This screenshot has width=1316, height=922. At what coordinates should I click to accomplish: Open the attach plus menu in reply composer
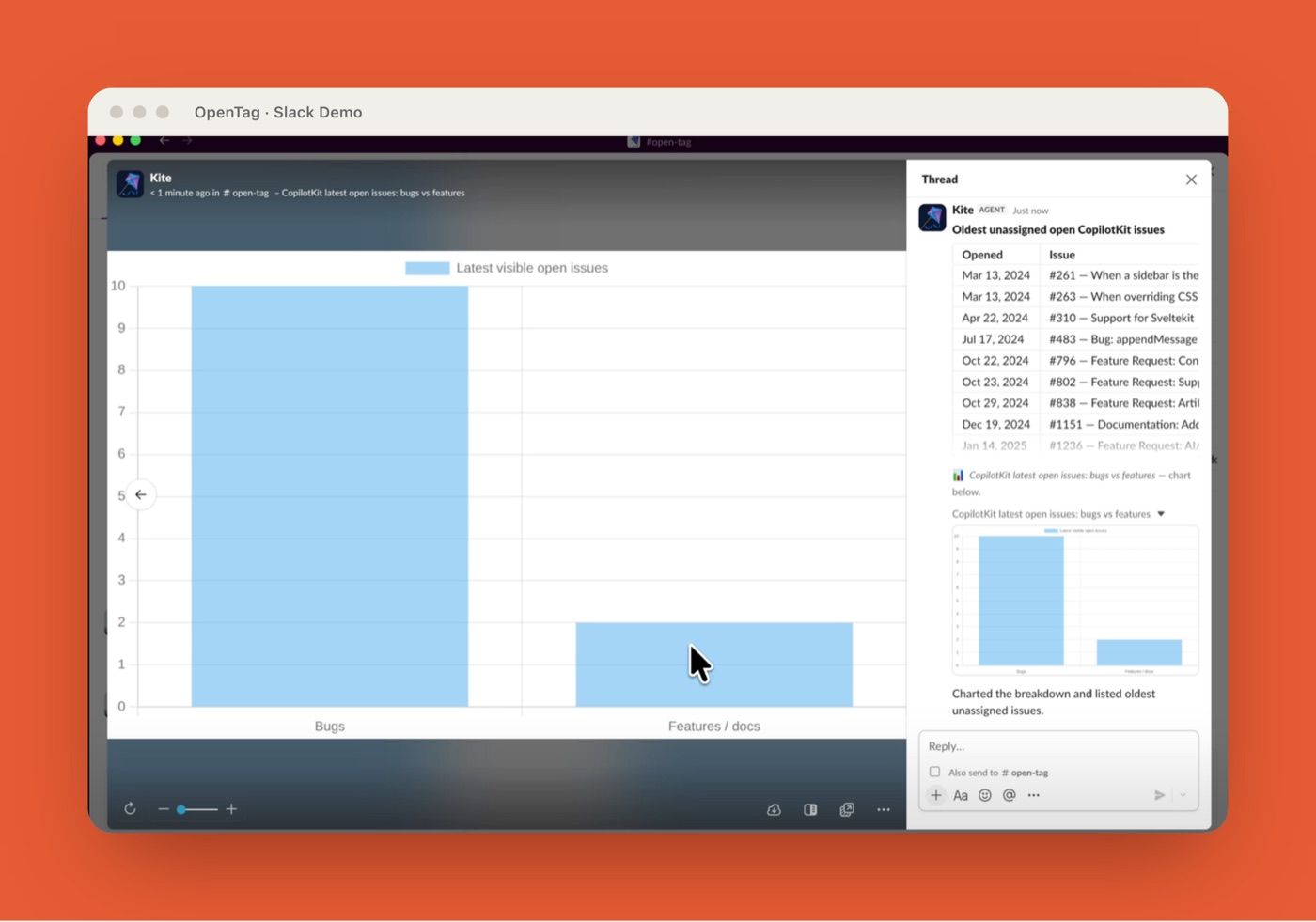click(x=936, y=795)
